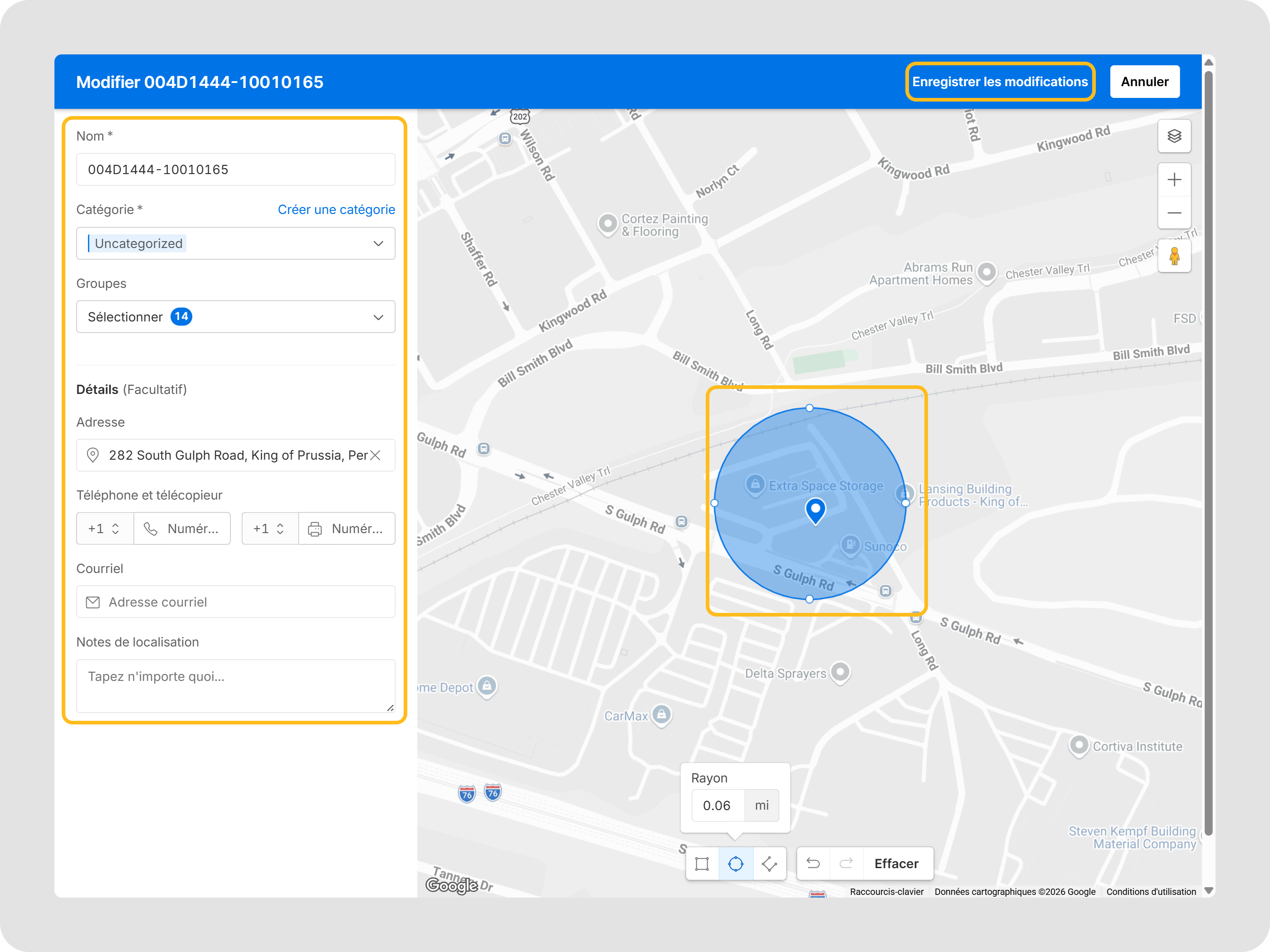Open the fax country code selector

pos(270,529)
